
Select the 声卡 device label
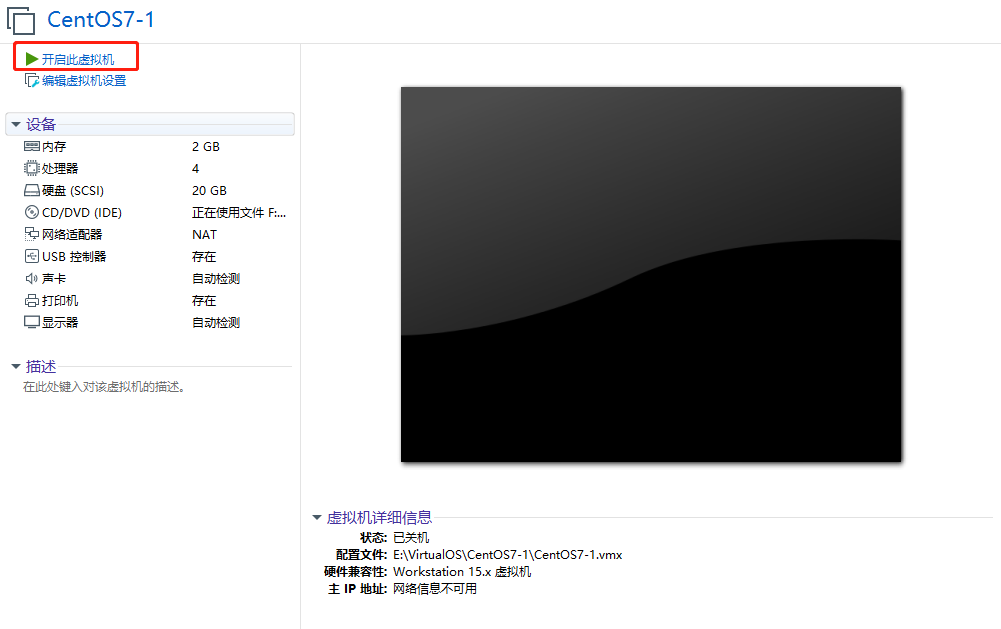click(54, 278)
